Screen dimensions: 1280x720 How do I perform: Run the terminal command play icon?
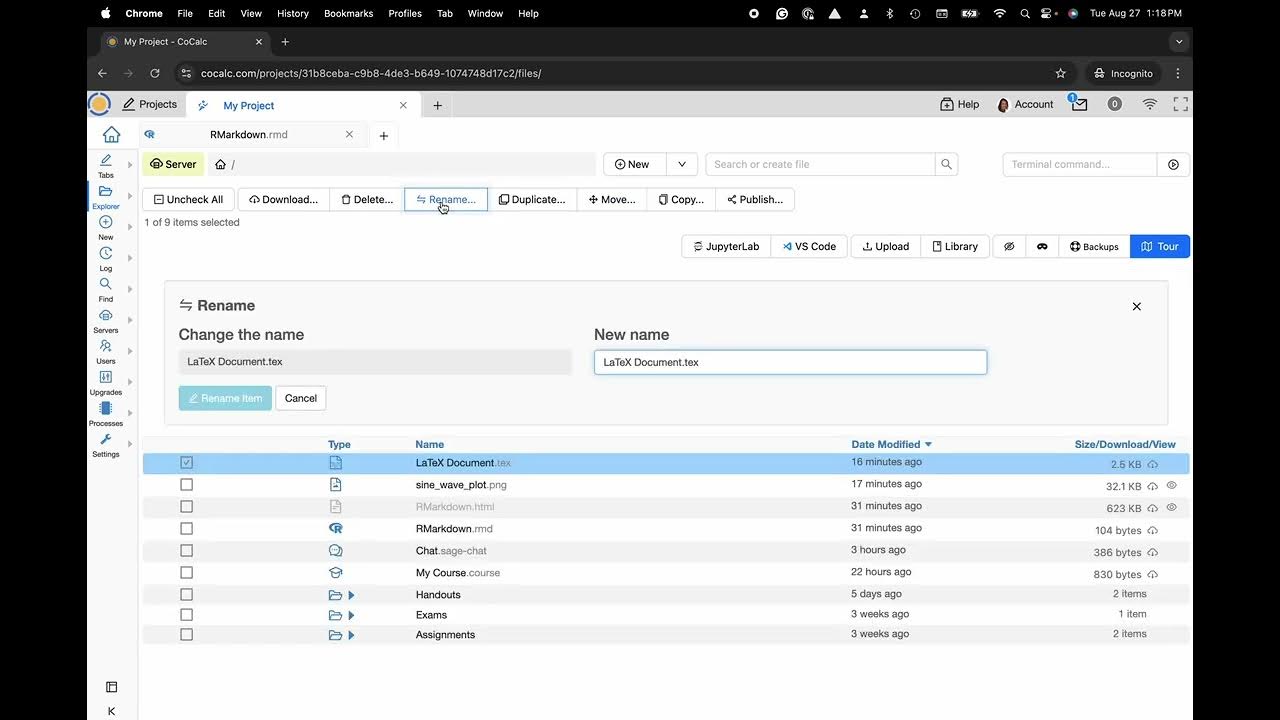tap(1173, 164)
